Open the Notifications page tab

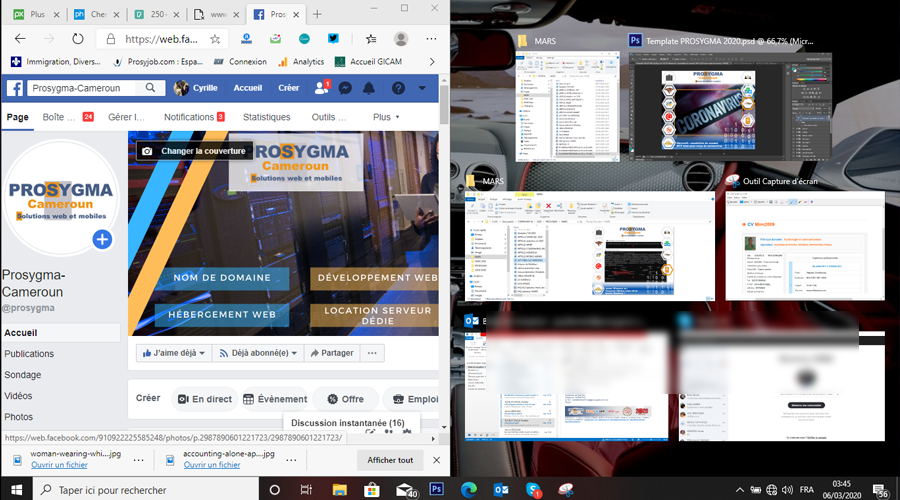(x=194, y=117)
